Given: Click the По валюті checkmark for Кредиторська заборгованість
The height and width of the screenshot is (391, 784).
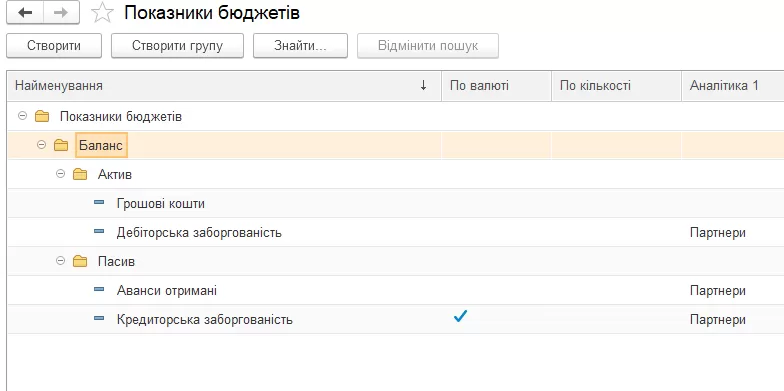Looking at the screenshot, I should [460, 316].
